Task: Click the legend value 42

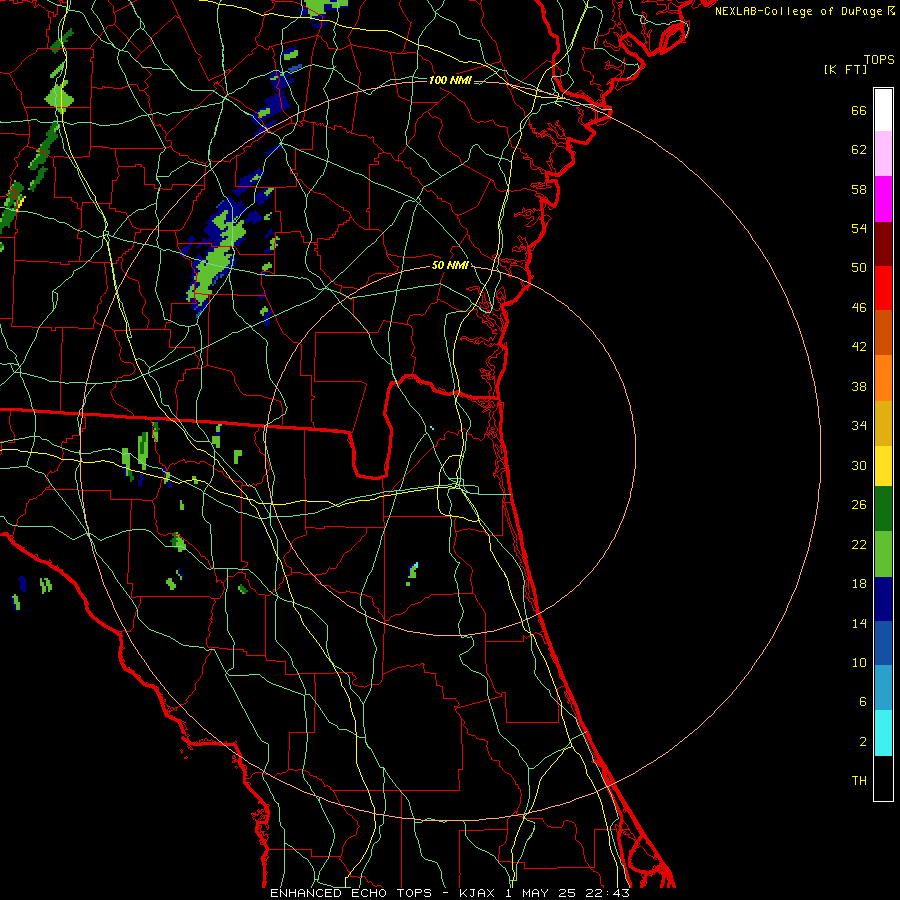Action: 859,347
